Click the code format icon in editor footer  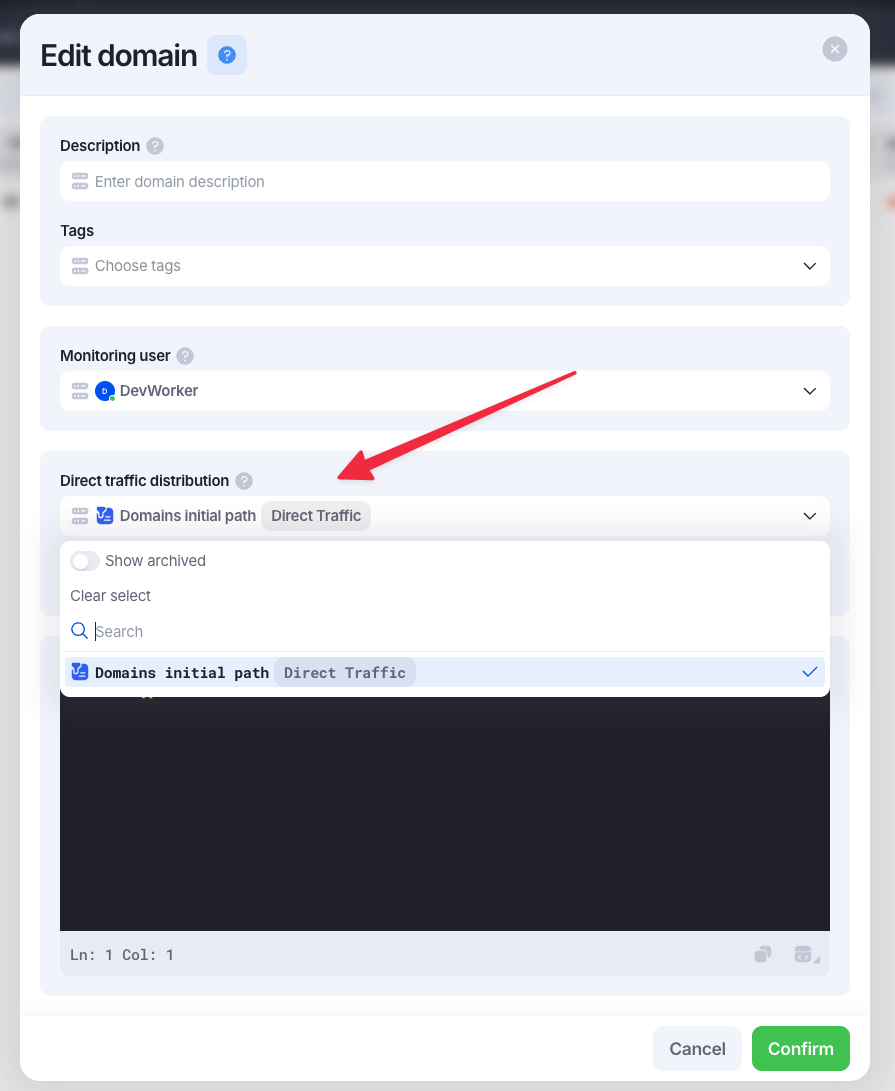tap(805, 954)
